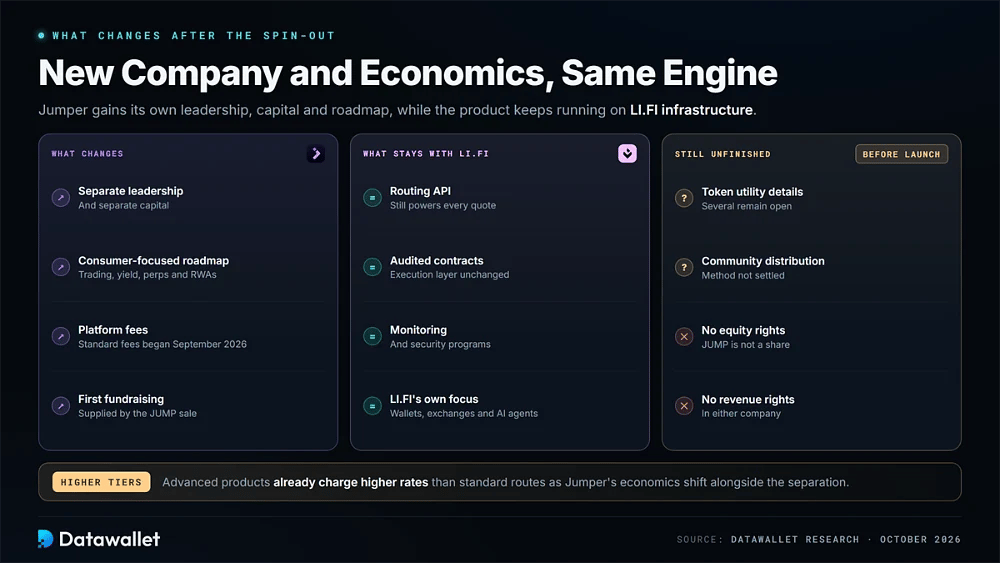Screen dimensions: 1000x563
Task: Click the arrow icon beside First fundraising
Action: 61,406
